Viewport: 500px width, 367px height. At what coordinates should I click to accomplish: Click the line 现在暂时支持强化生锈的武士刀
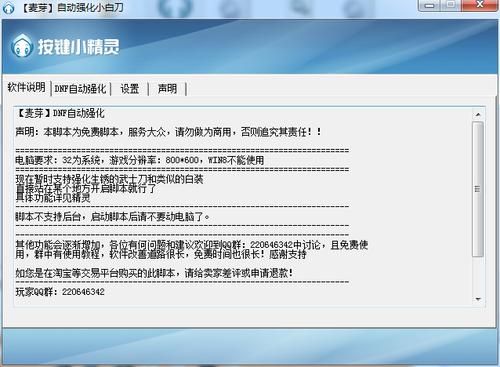click(109, 179)
